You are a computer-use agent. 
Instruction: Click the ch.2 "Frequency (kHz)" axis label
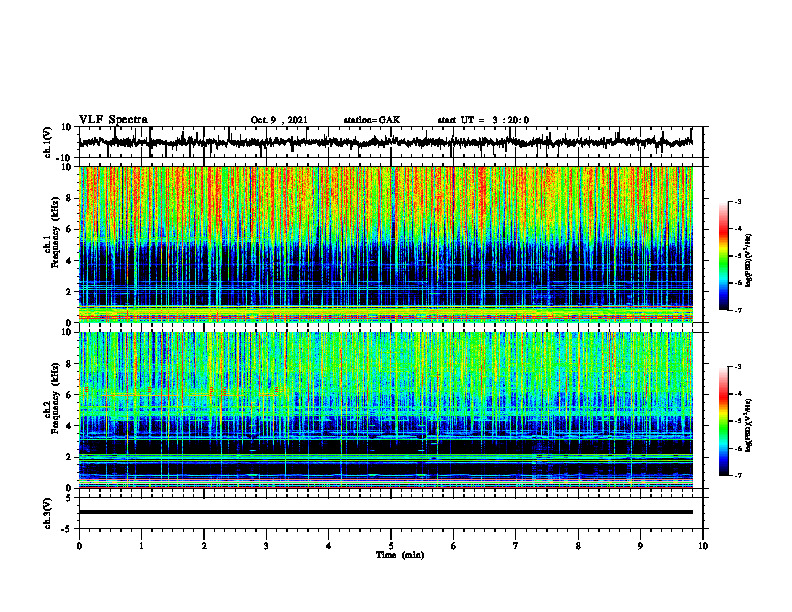[55, 398]
